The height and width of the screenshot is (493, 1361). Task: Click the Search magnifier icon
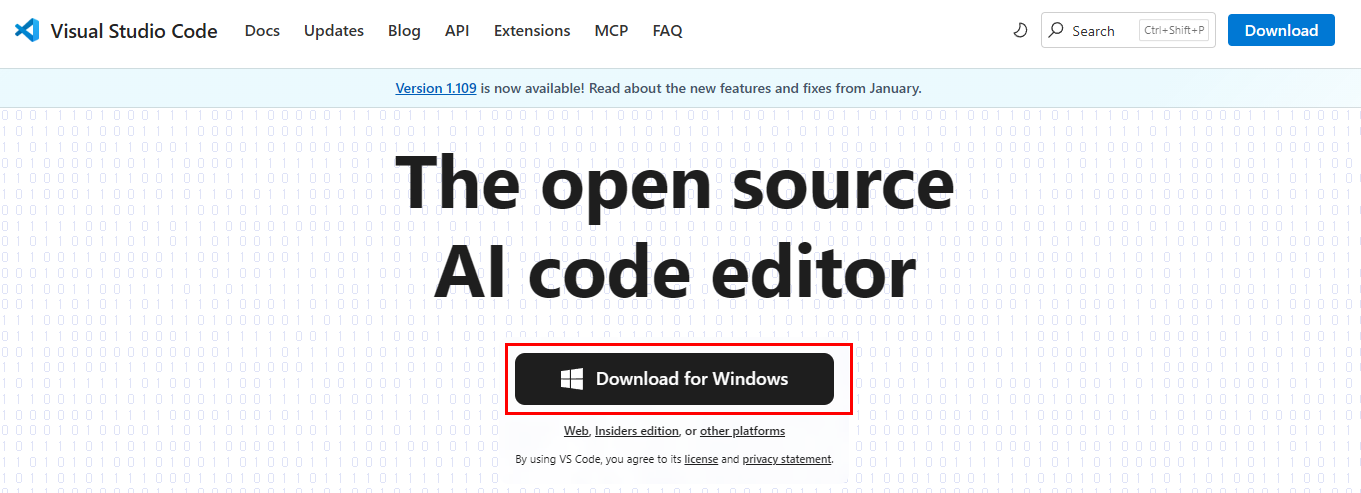tap(1056, 30)
